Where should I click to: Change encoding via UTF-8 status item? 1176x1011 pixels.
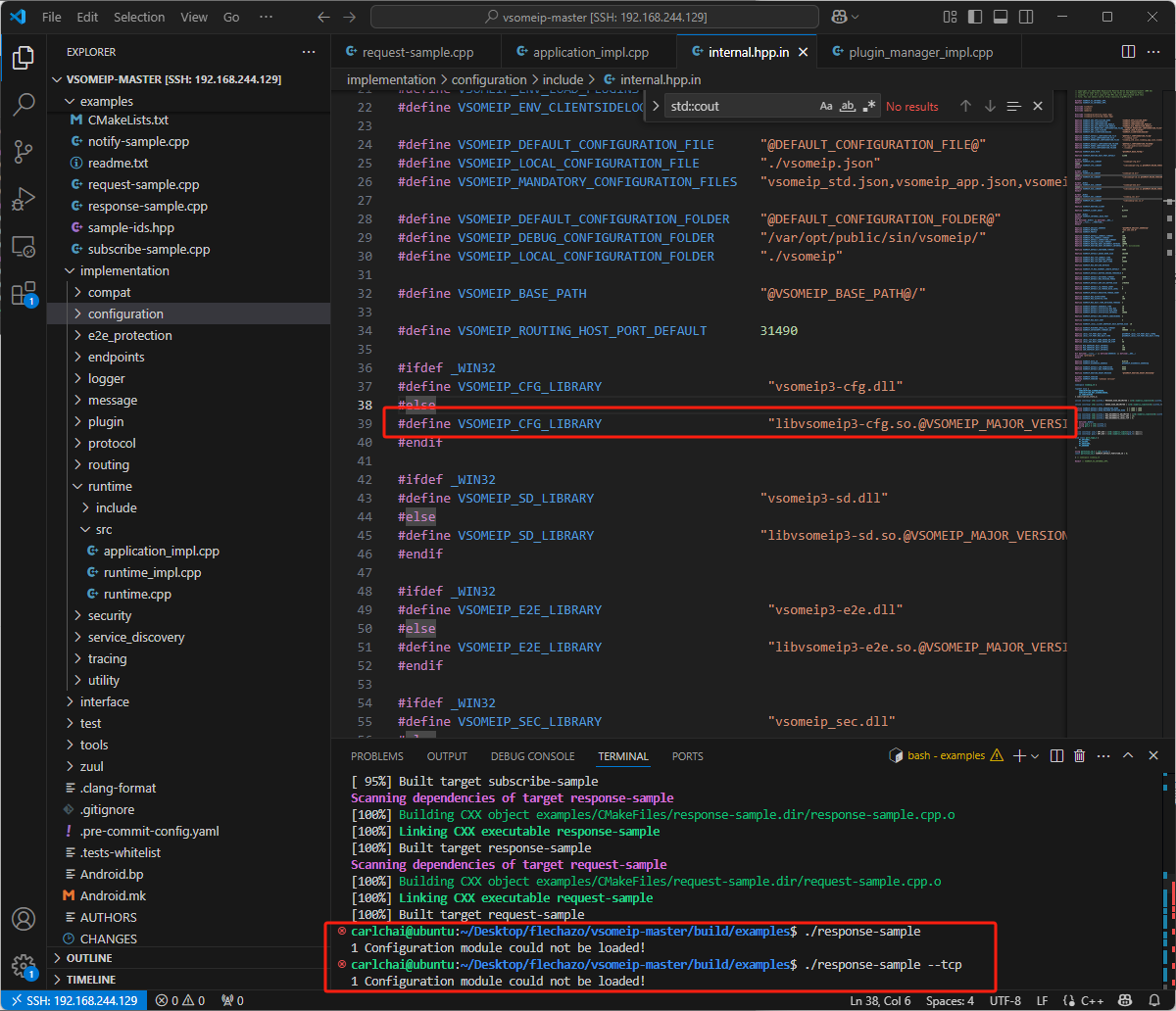(1005, 1000)
